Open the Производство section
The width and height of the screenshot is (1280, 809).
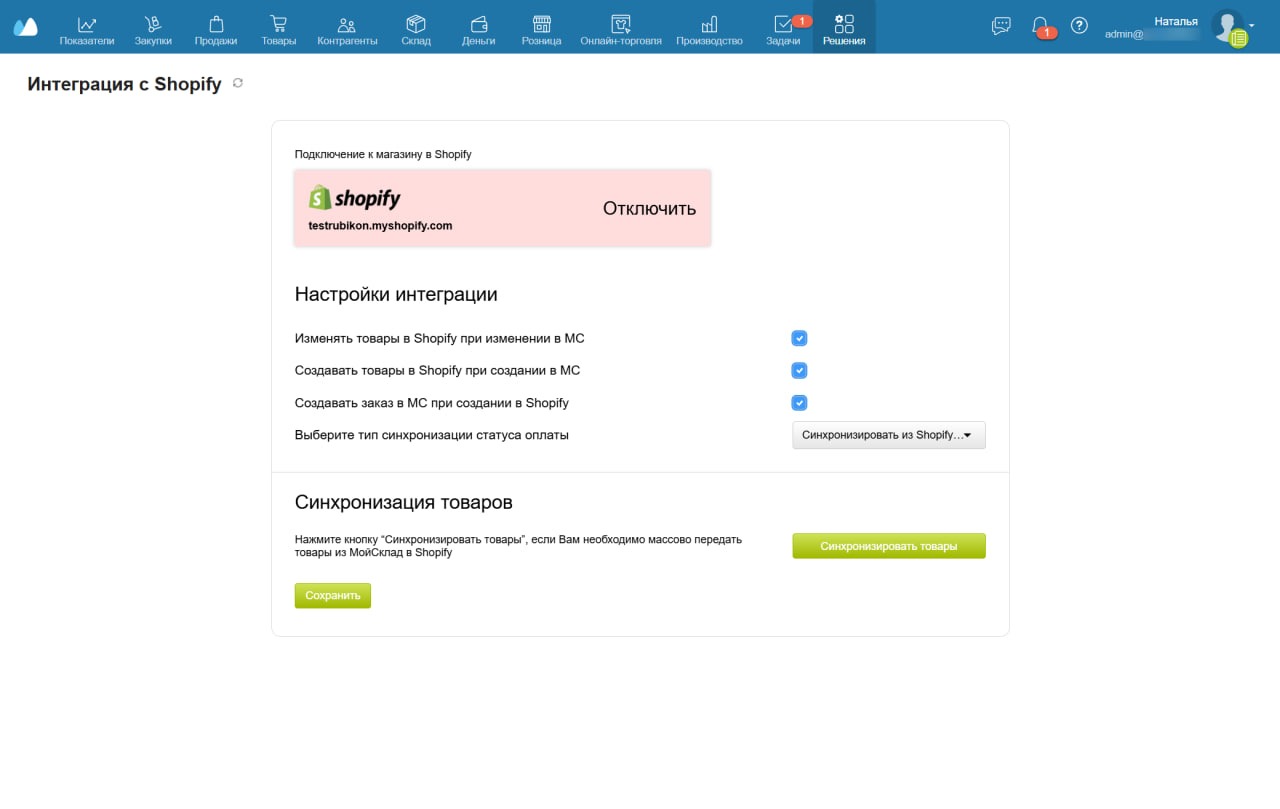[x=709, y=31]
